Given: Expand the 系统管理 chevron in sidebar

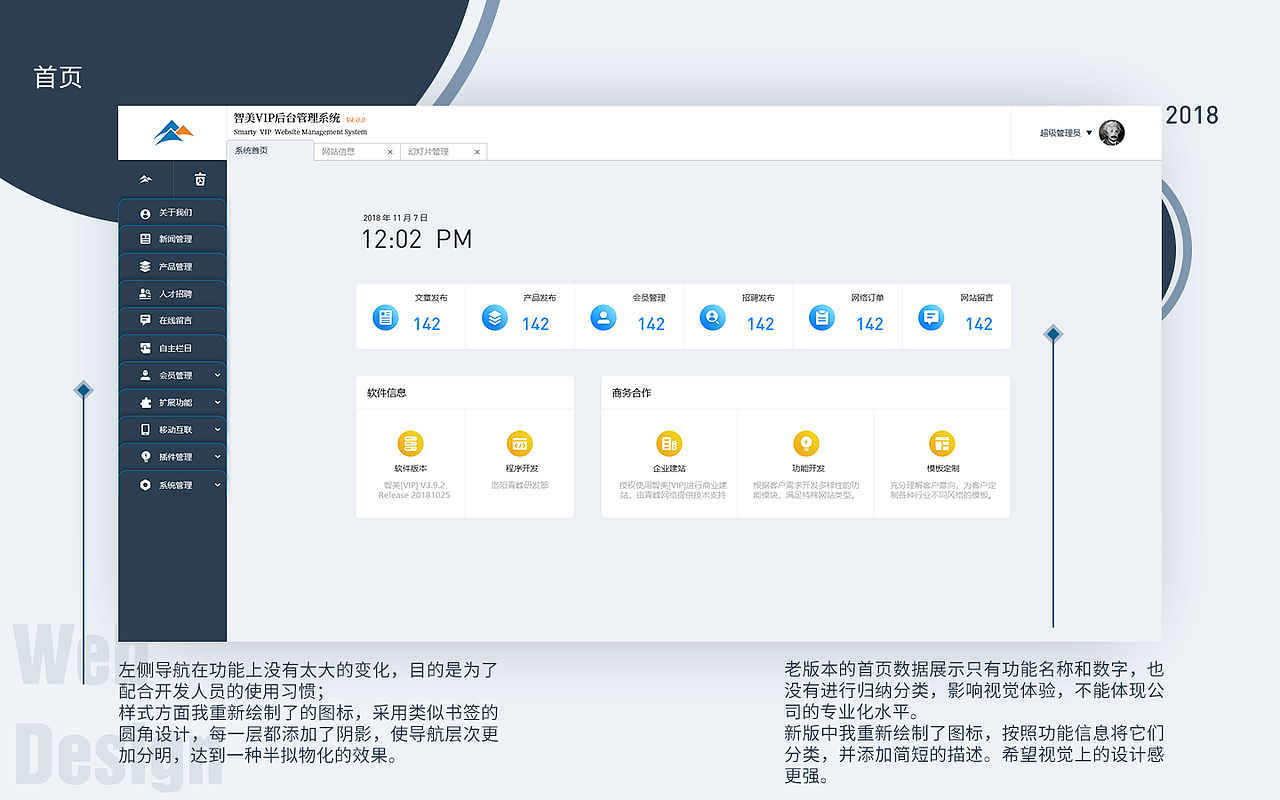Looking at the screenshot, I should tap(218, 485).
